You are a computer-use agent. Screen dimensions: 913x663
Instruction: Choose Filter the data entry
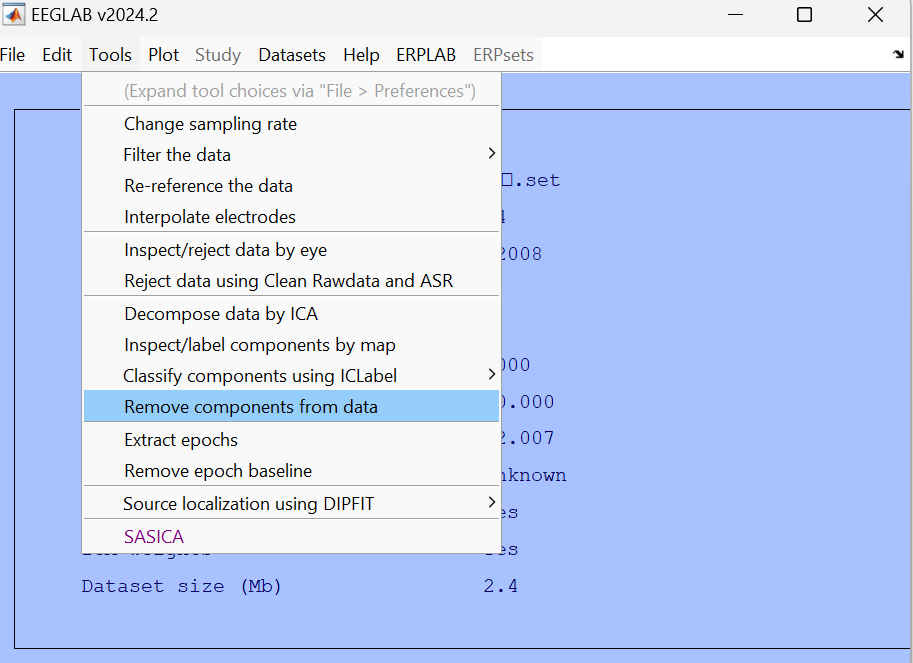pyautogui.click(x=292, y=155)
